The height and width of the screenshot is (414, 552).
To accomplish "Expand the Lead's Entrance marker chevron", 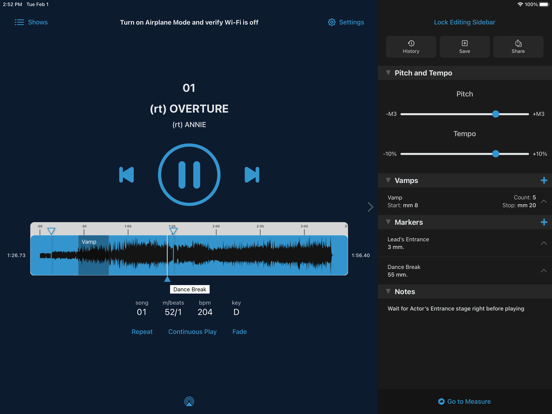I will (x=544, y=243).
